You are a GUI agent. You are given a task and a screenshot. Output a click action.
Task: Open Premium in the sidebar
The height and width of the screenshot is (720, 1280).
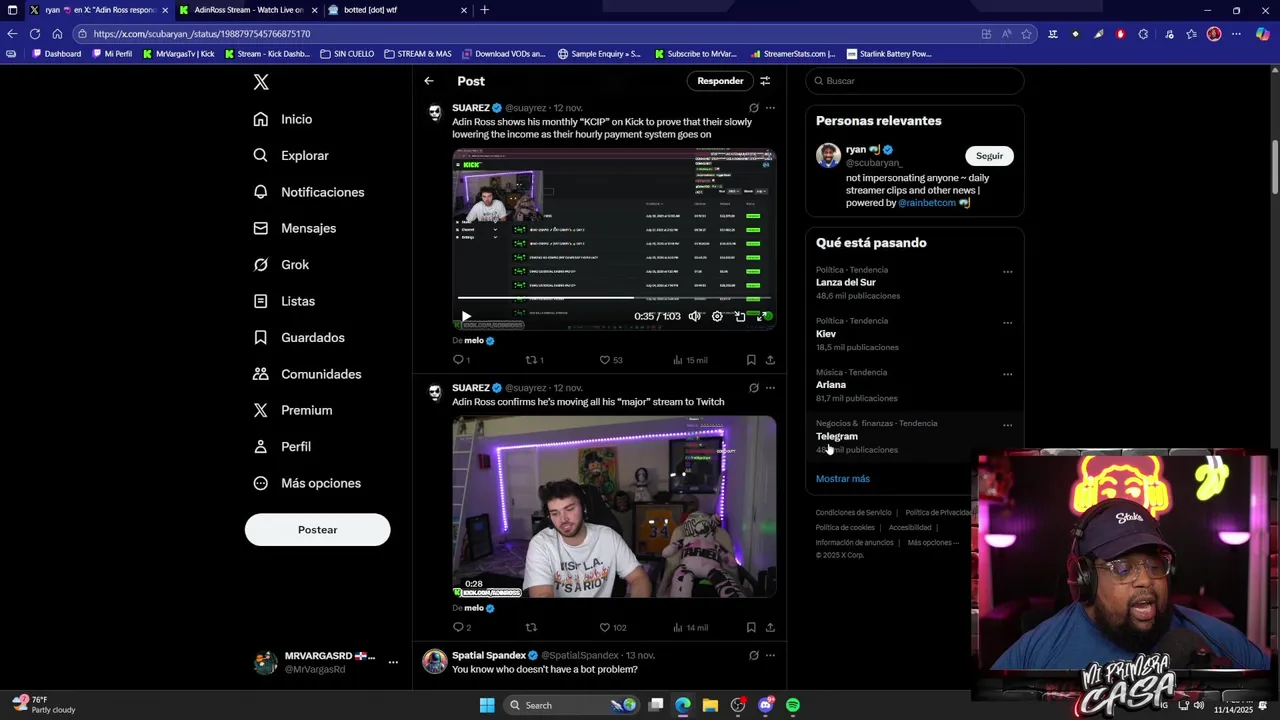click(293, 410)
